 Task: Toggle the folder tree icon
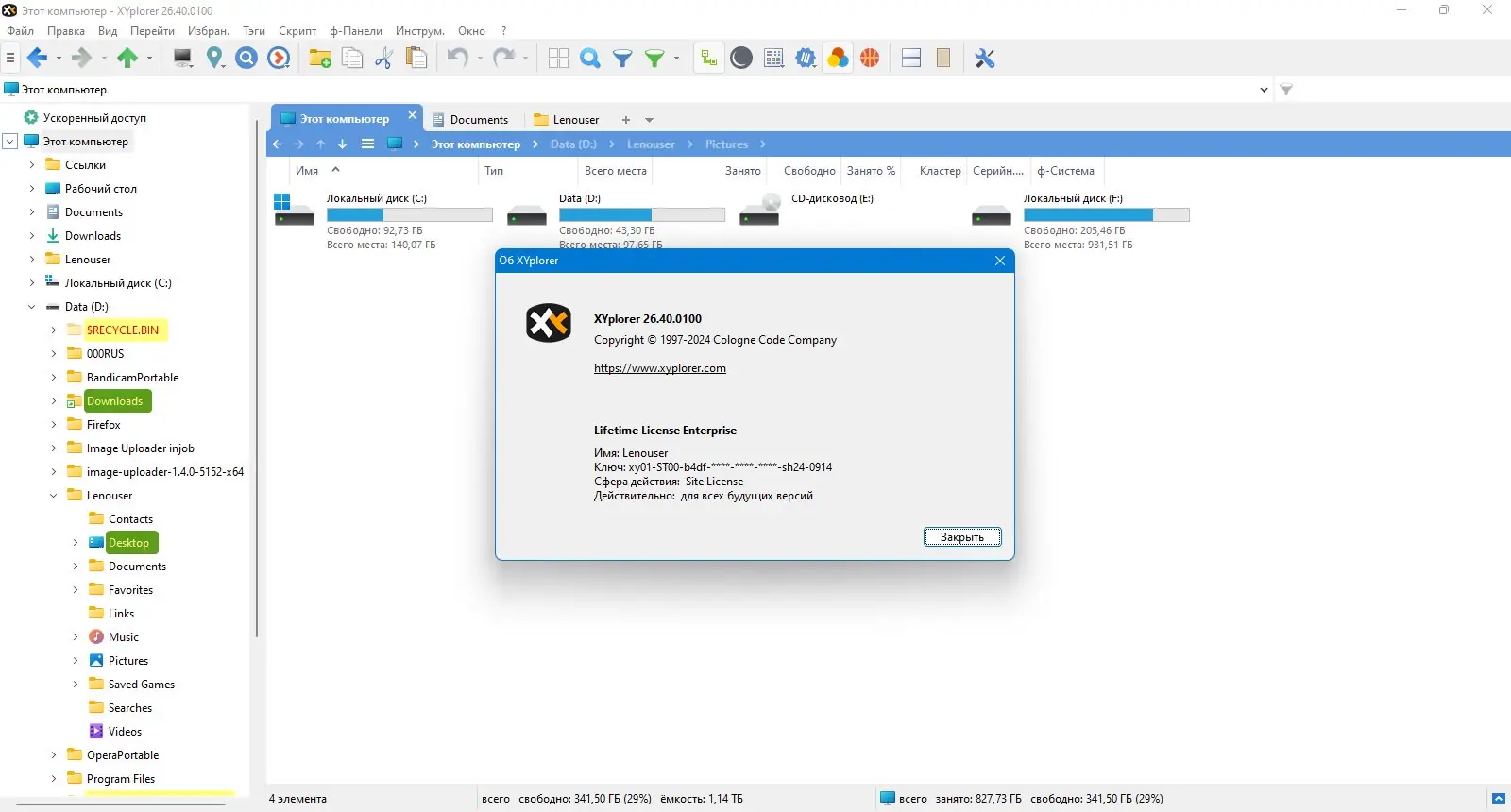708,59
